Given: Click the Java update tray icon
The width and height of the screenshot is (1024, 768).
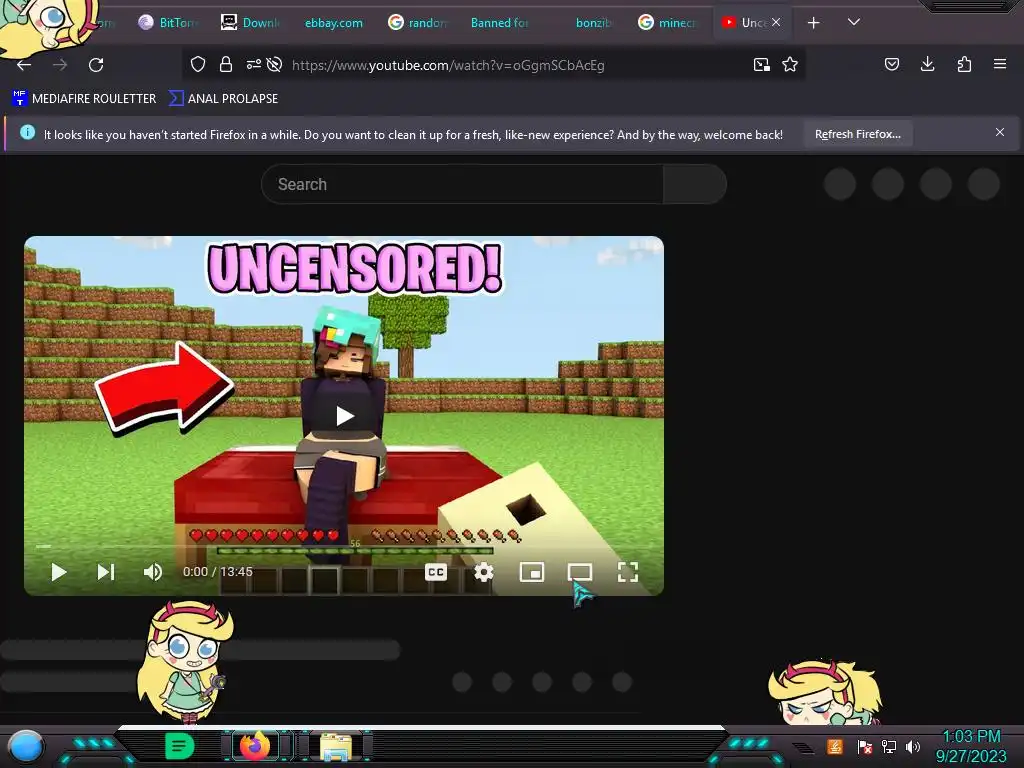Looking at the screenshot, I should (835, 746).
